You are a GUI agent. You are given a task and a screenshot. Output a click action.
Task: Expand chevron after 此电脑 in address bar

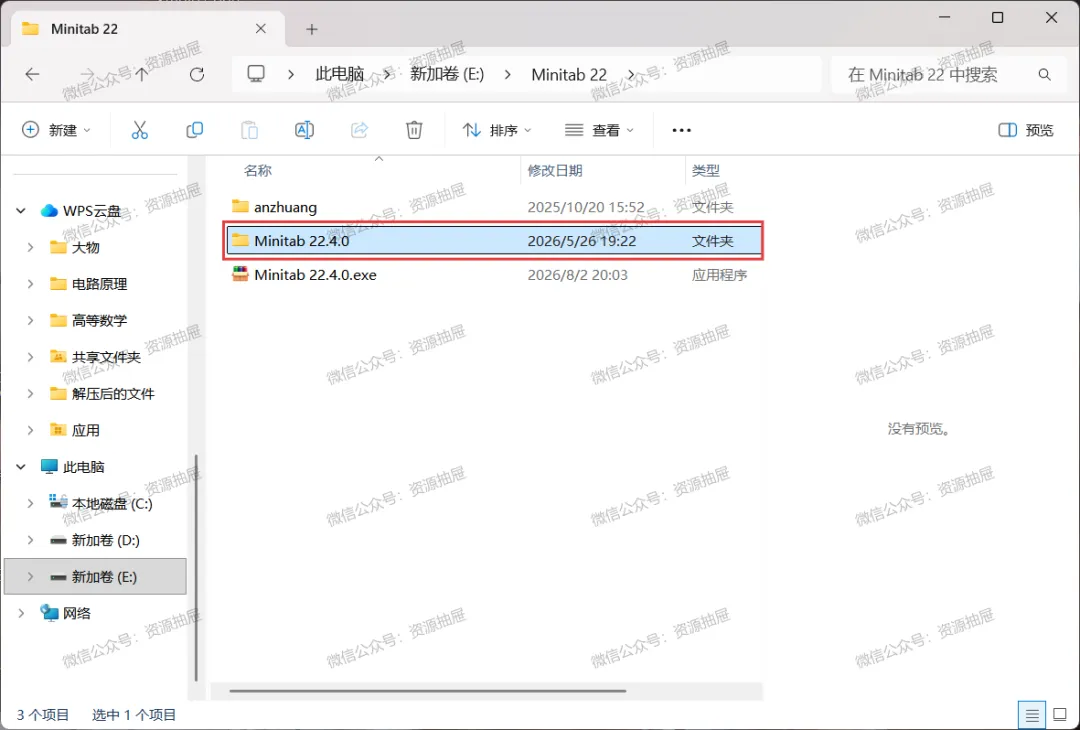coord(387,74)
